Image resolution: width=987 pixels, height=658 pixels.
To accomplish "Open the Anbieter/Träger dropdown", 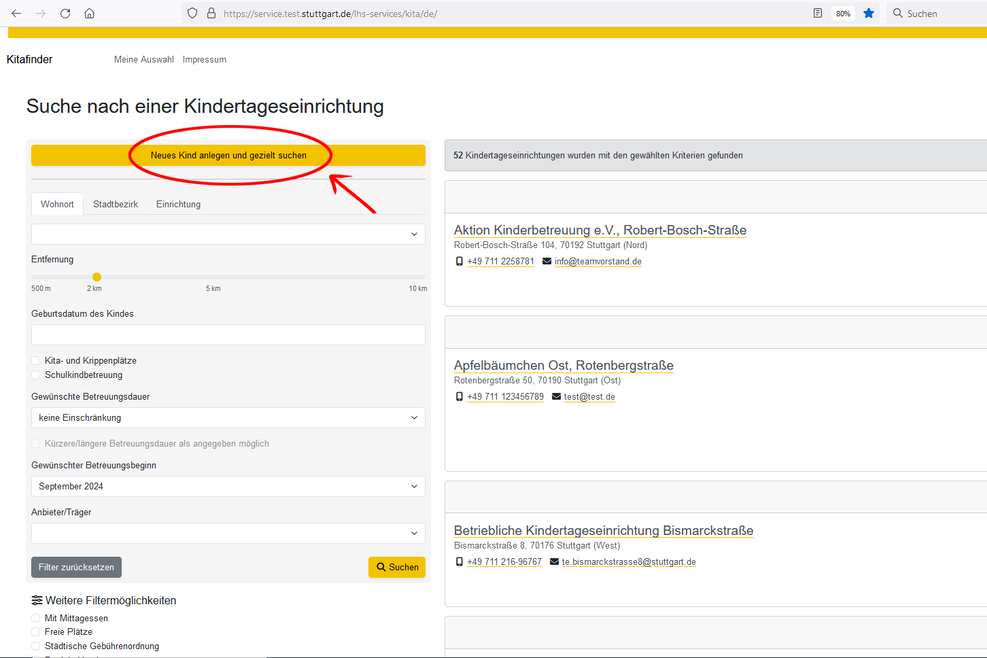I will pos(228,533).
